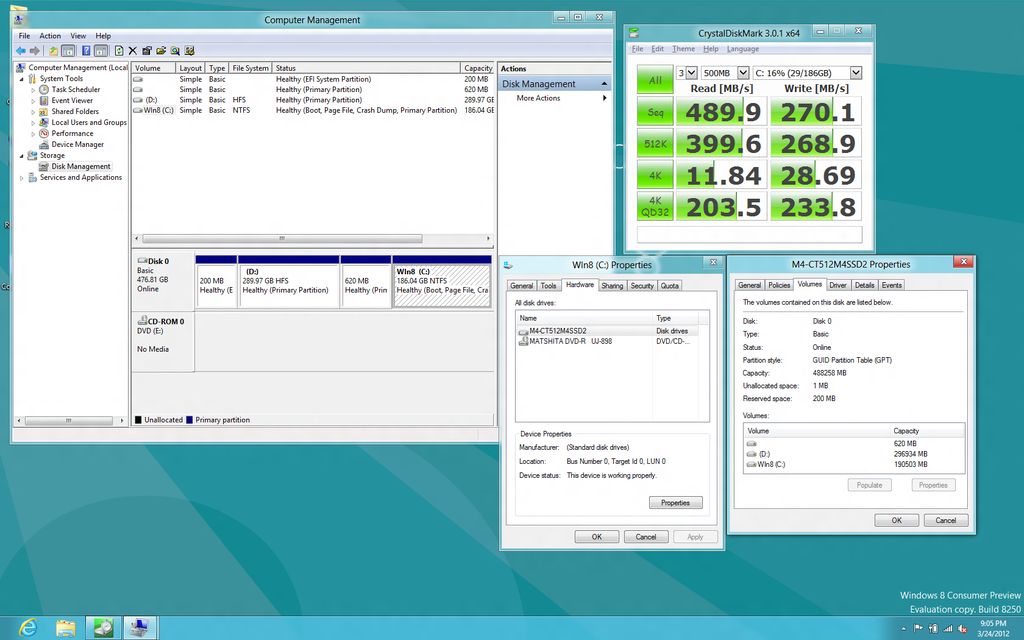Click the Back arrow in Computer Management toolbar
This screenshot has height=640, width=1024.
coord(20,50)
